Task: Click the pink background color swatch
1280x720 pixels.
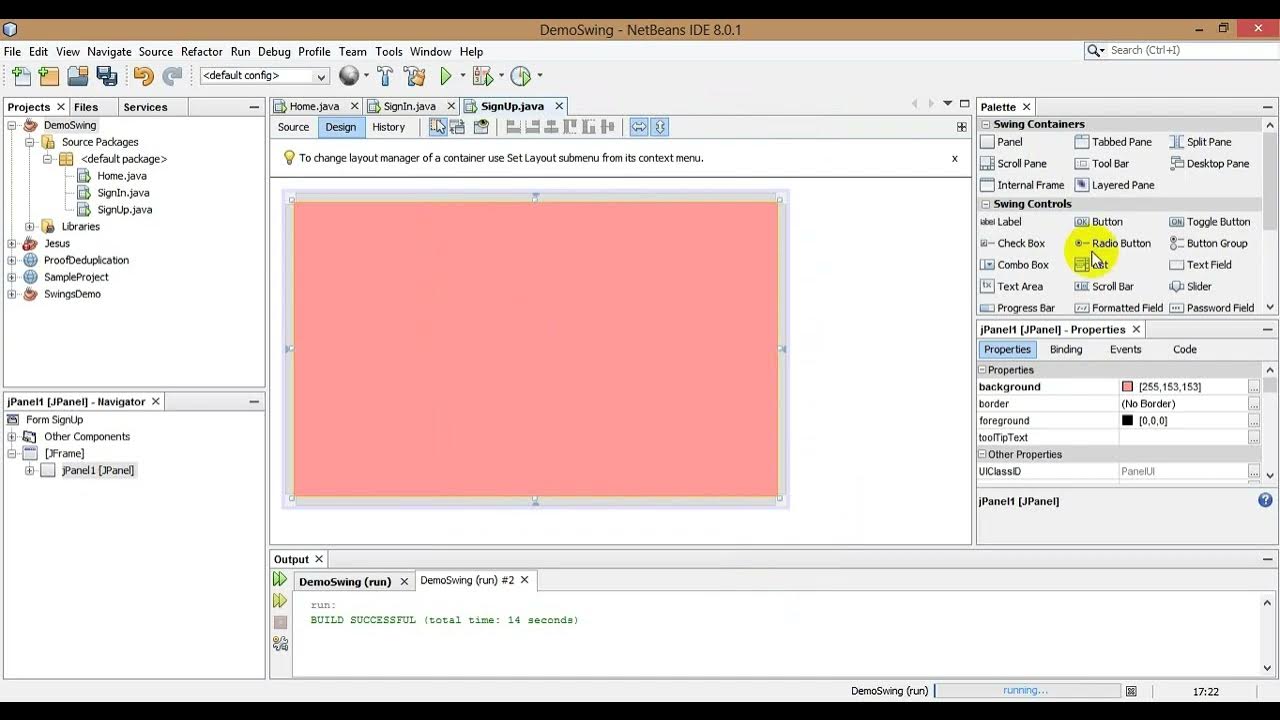Action: [x=1128, y=387]
